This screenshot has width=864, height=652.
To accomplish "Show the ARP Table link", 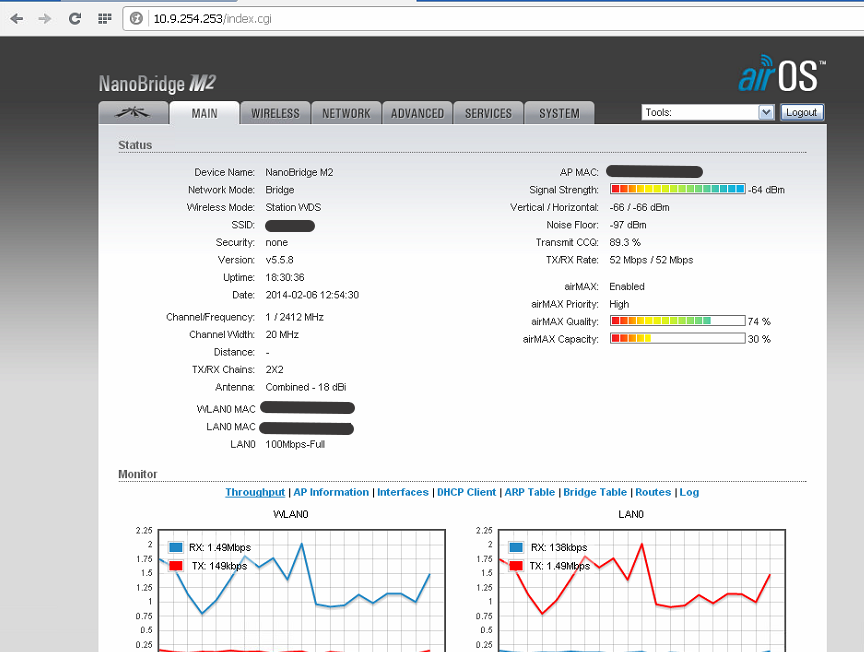I will coord(529,492).
